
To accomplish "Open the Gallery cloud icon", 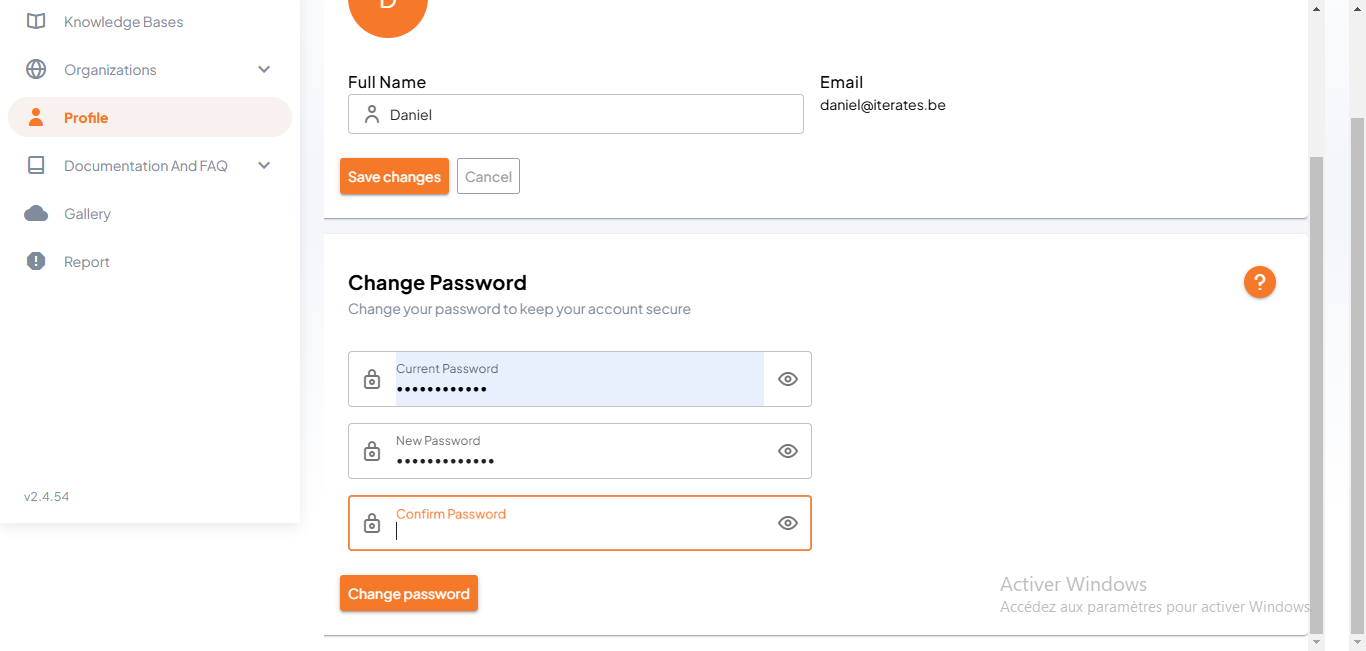I will [x=36, y=213].
